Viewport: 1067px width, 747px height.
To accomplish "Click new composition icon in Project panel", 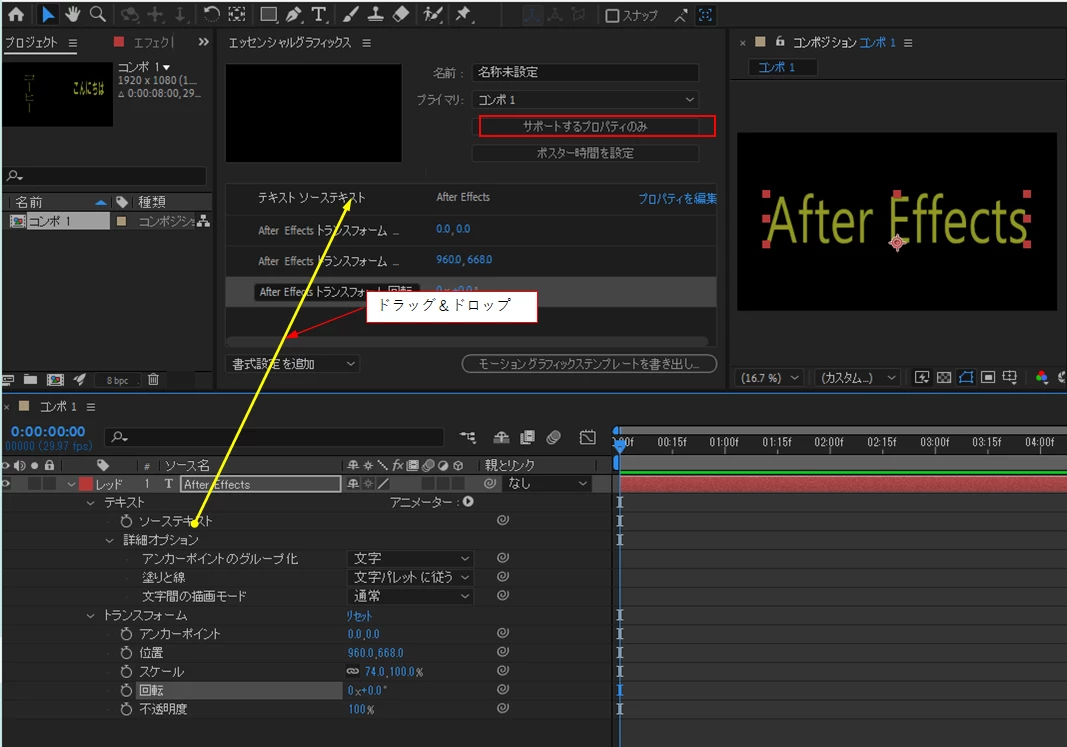I will (55, 380).
